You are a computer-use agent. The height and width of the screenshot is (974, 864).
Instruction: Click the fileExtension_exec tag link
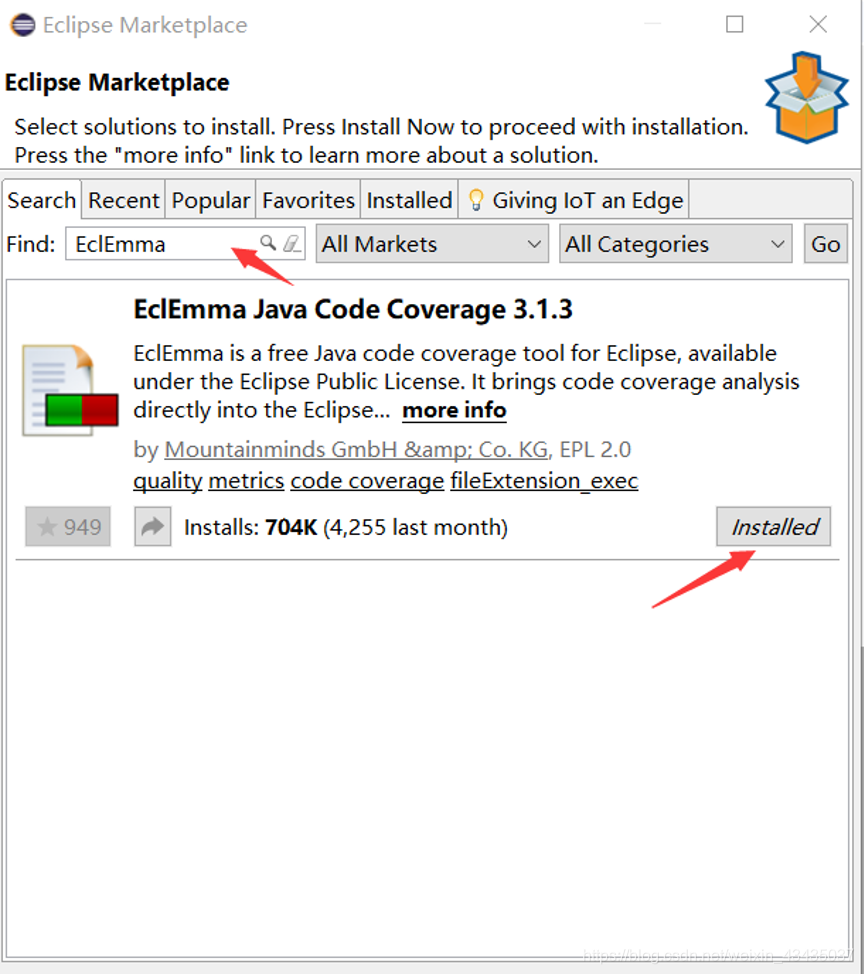(x=544, y=481)
